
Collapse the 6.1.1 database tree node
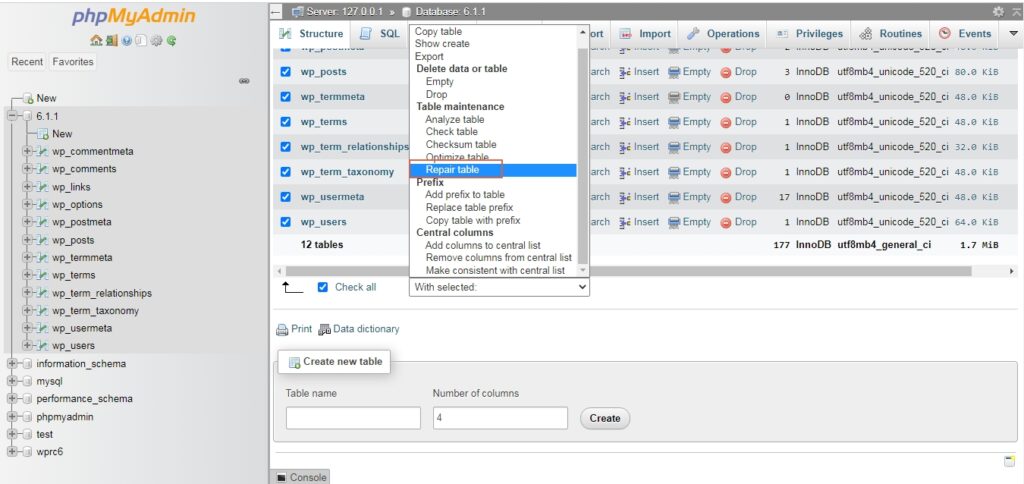tap(12, 116)
